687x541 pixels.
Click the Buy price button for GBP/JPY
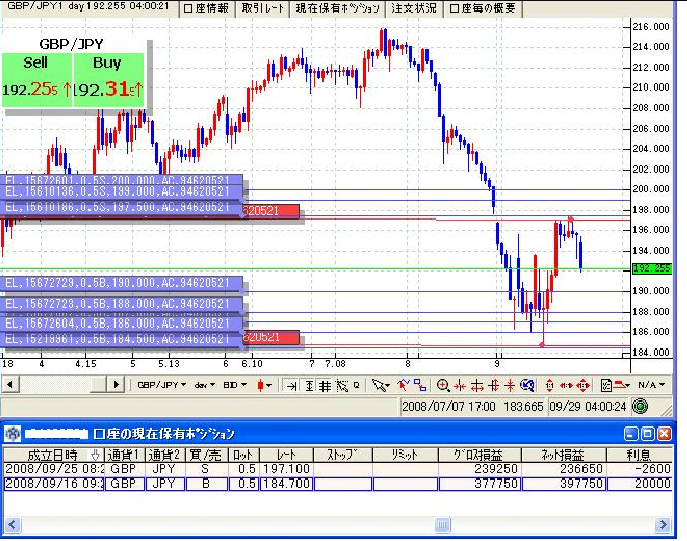108,80
